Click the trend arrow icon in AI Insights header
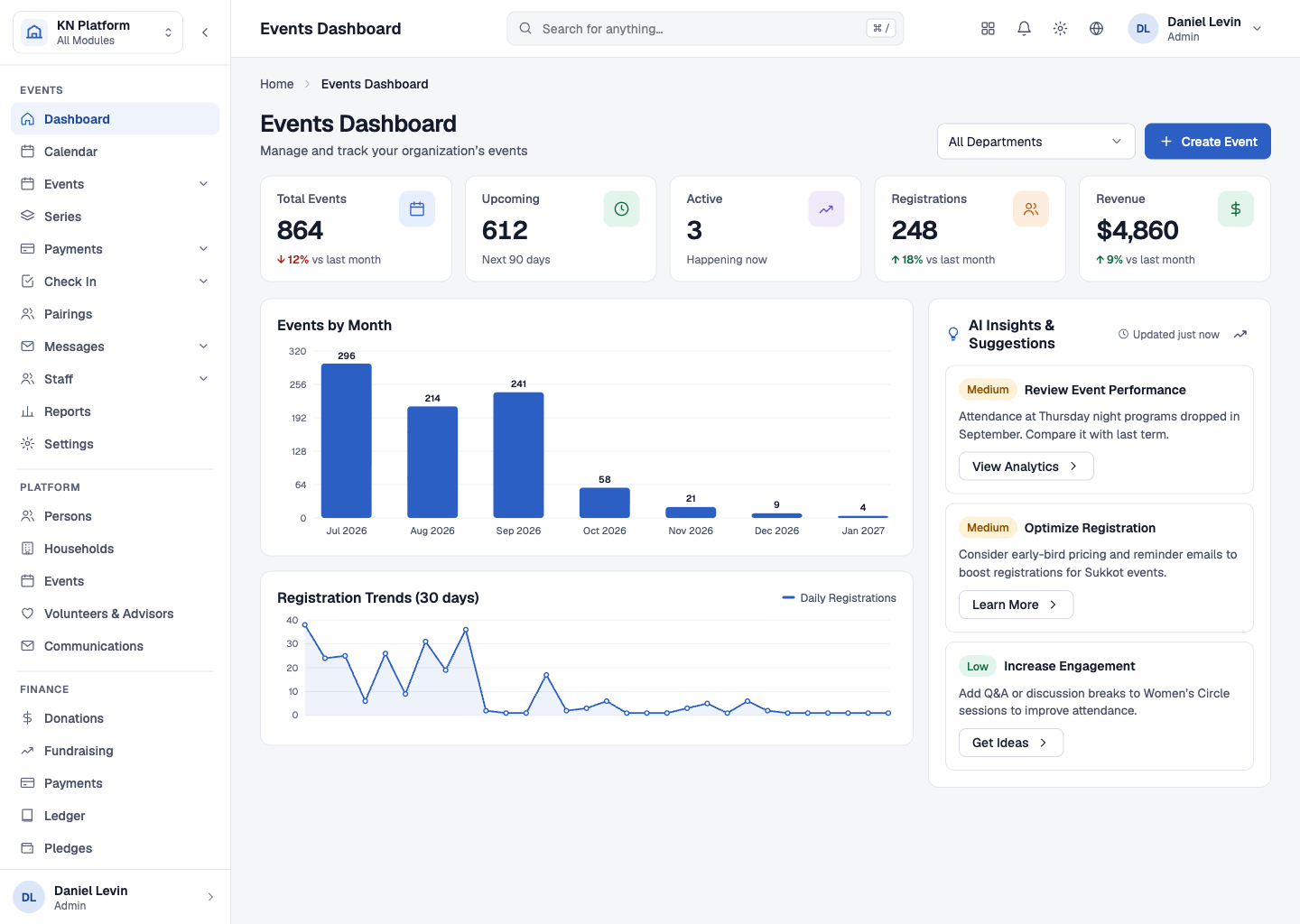 [1240, 335]
